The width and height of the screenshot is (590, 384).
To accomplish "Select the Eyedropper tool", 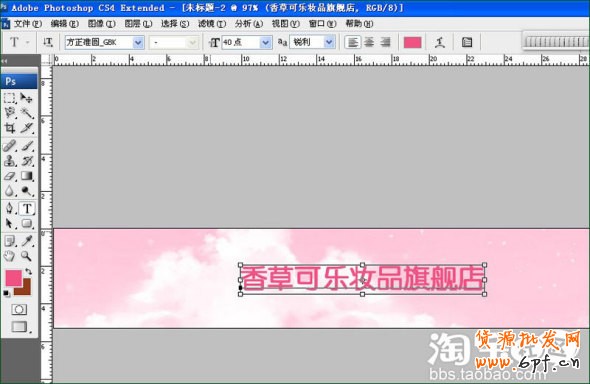I will tap(27, 241).
